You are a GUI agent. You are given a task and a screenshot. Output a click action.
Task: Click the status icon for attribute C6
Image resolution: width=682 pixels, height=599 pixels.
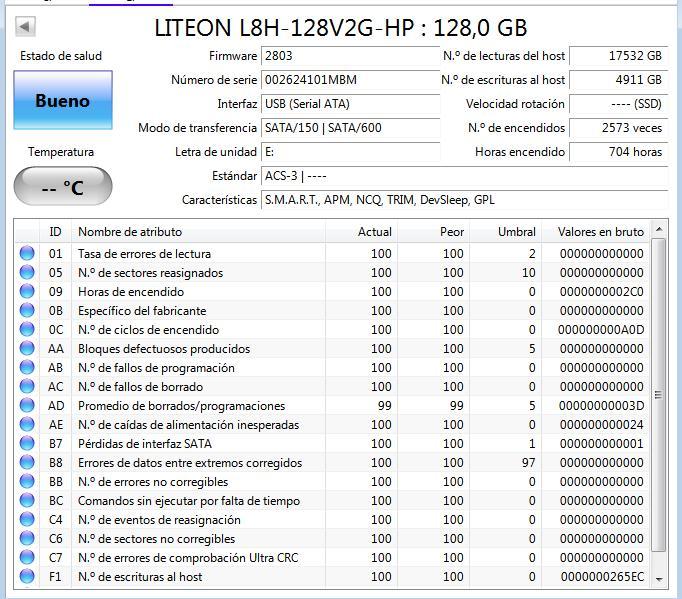click(x=27, y=538)
